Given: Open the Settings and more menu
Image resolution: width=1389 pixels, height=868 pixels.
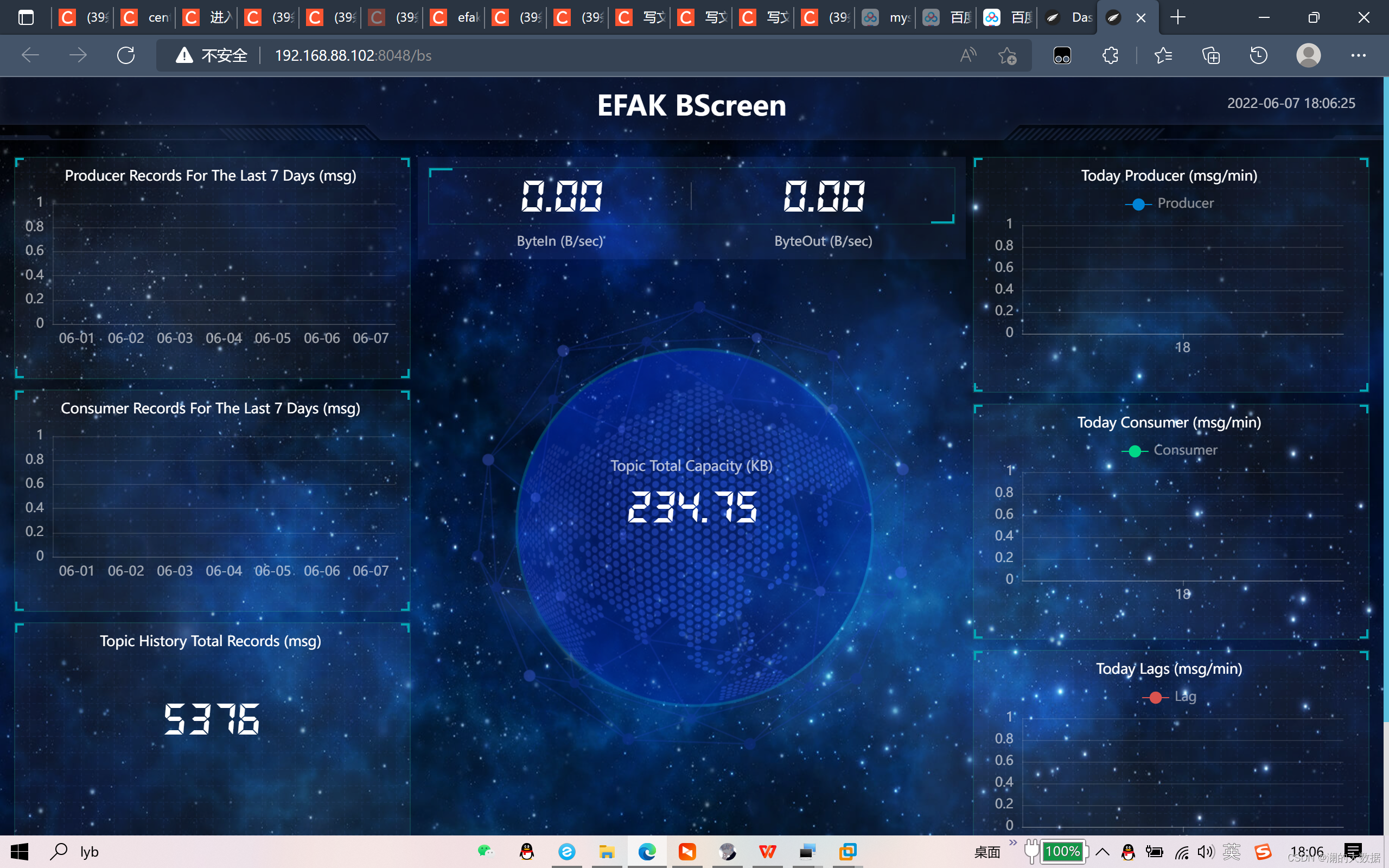Looking at the screenshot, I should point(1358,55).
